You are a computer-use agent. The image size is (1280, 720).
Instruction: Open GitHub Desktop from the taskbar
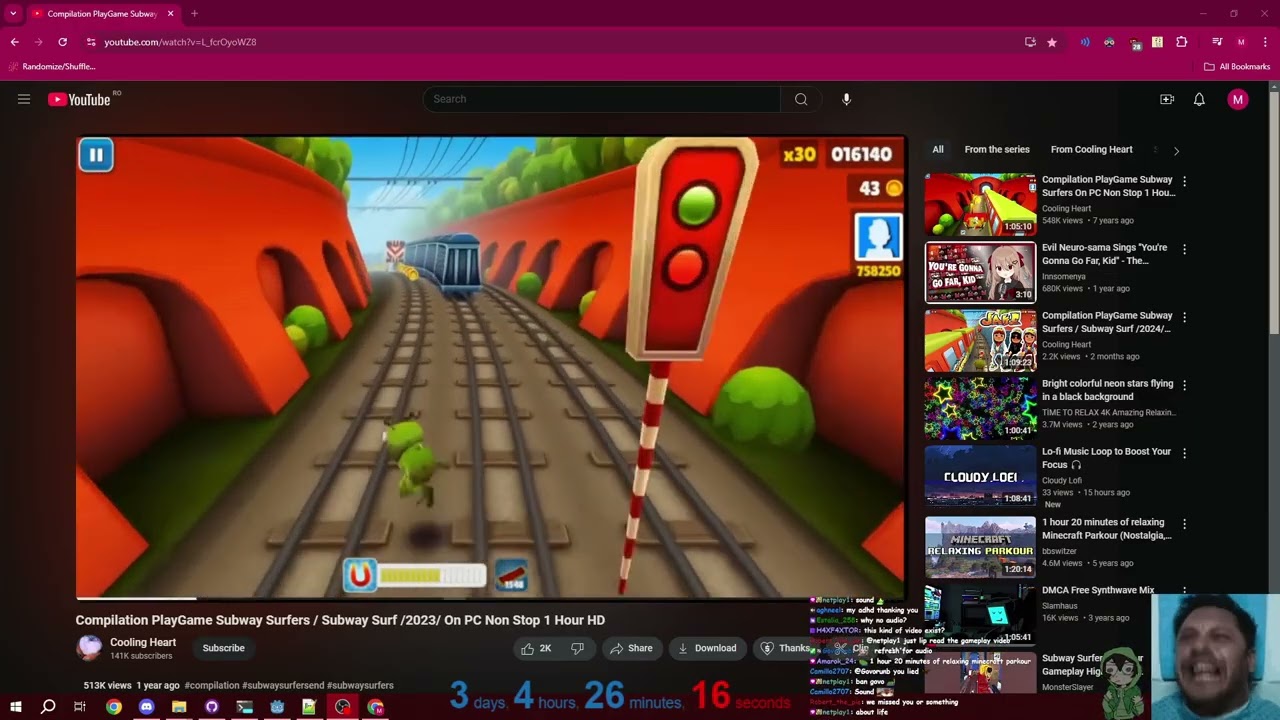click(212, 707)
